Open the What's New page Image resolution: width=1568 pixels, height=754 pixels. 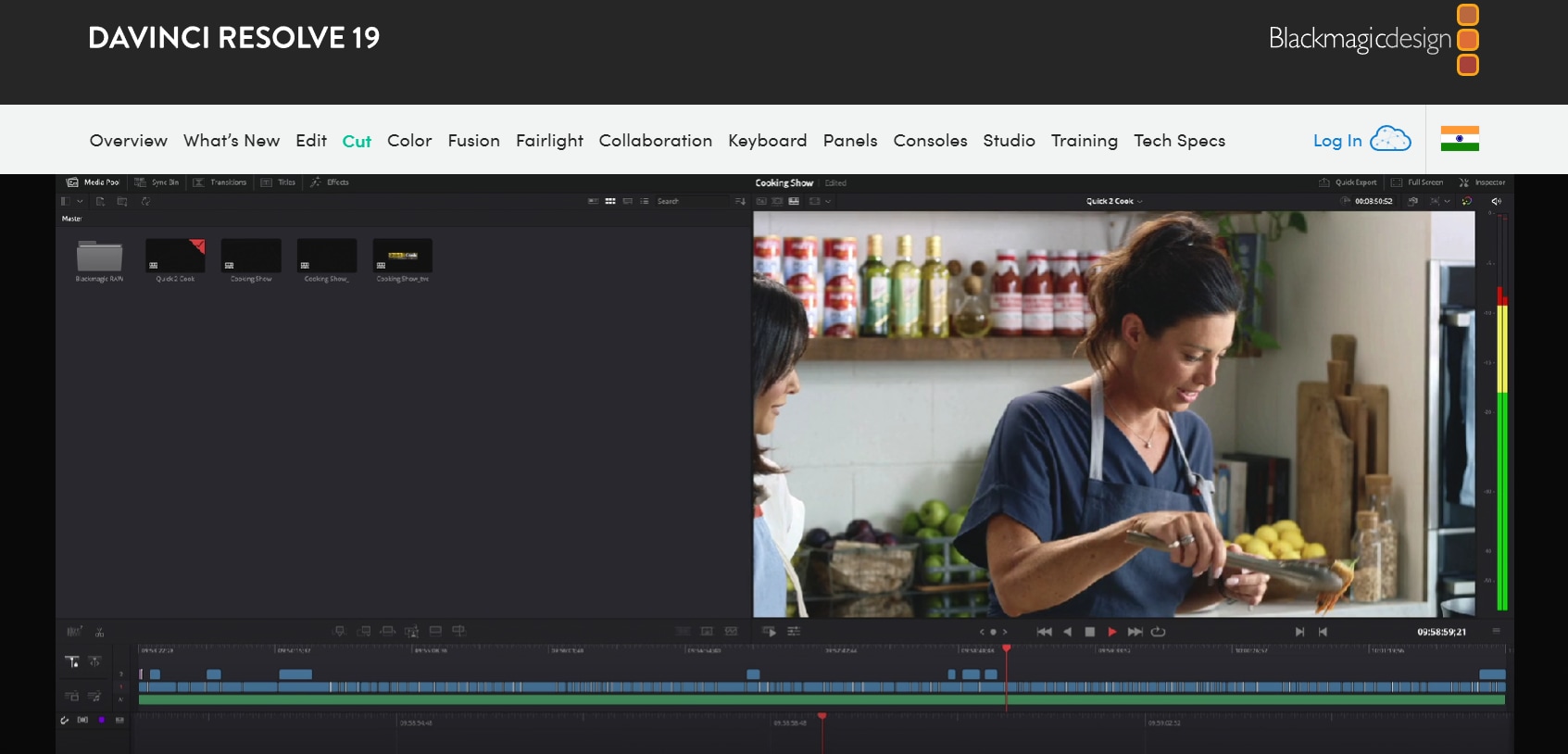click(x=232, y=141)
